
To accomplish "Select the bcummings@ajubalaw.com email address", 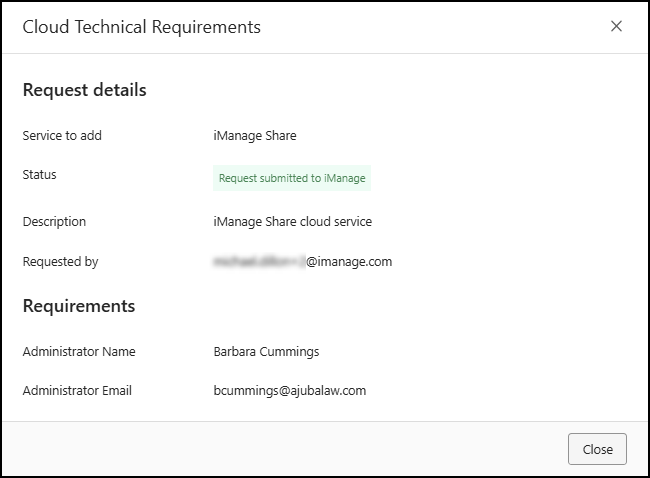I will click(289, 391).
